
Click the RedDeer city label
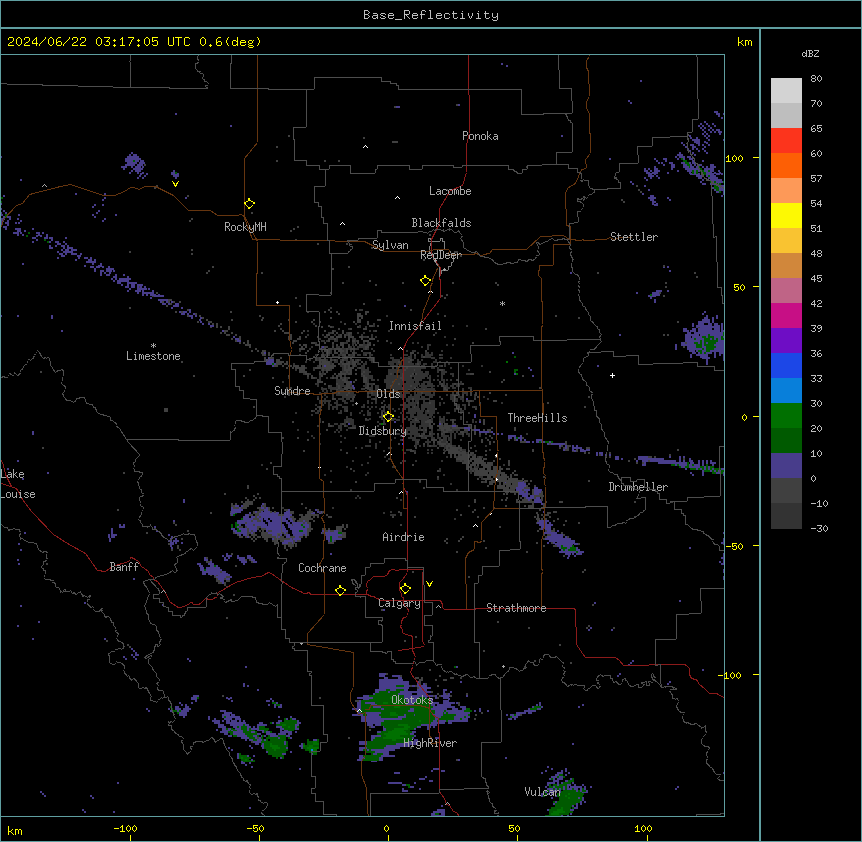coord(441,255)
